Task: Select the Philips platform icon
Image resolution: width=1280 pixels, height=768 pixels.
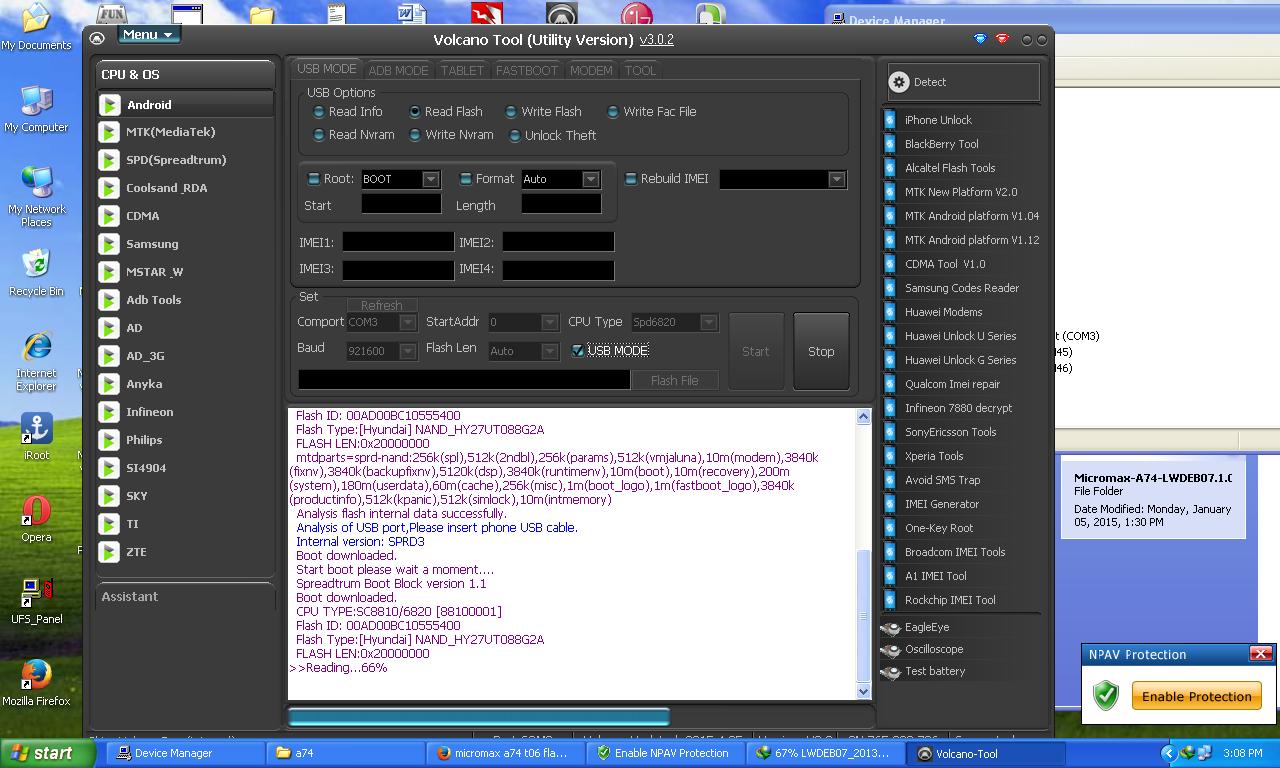Action: [x=109, y=440]
